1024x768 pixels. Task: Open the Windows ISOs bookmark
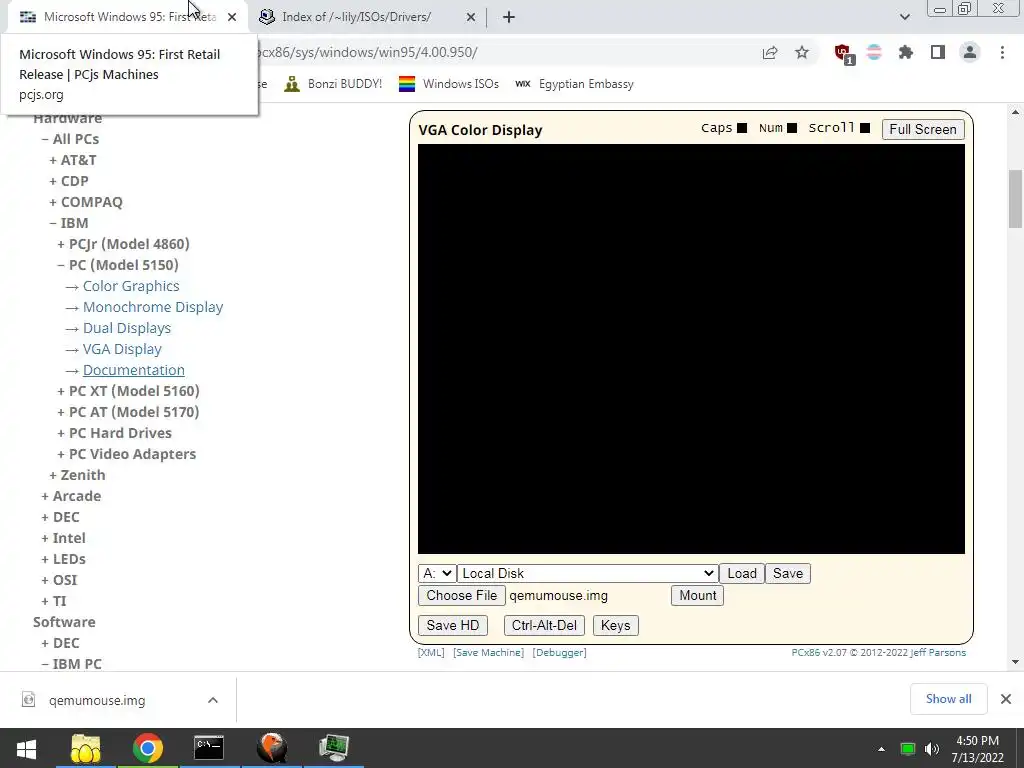(449, 84)
